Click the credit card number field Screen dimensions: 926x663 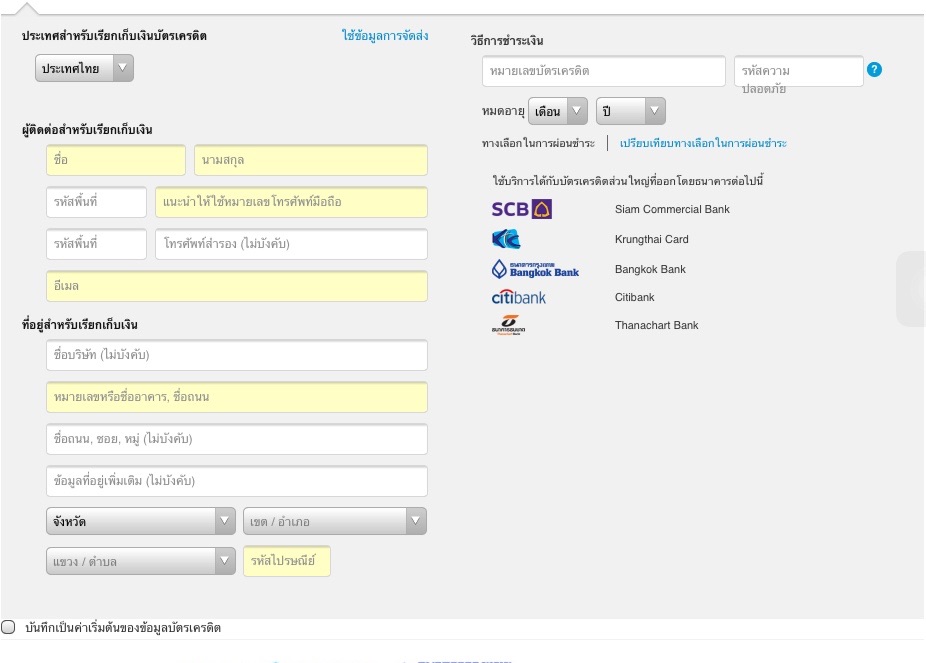click(603, 71)
